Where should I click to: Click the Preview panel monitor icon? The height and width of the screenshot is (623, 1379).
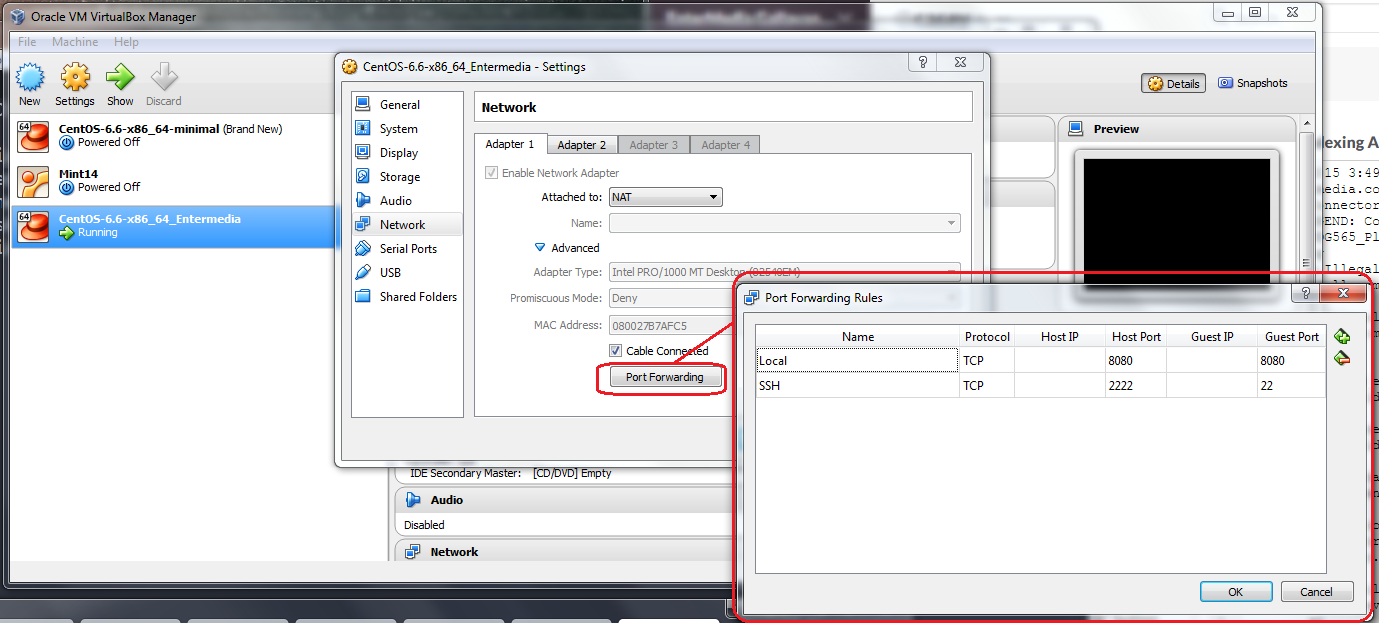1076,129
